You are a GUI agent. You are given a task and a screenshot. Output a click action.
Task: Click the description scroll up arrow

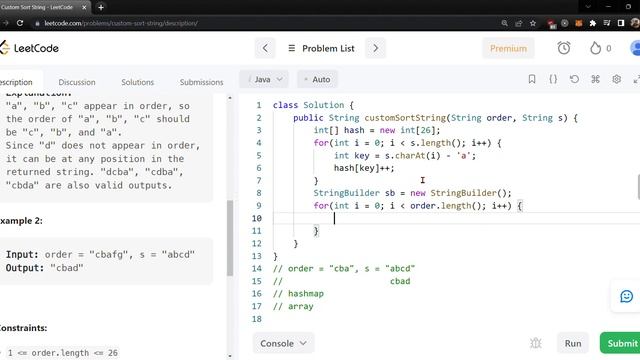point(230,98)
